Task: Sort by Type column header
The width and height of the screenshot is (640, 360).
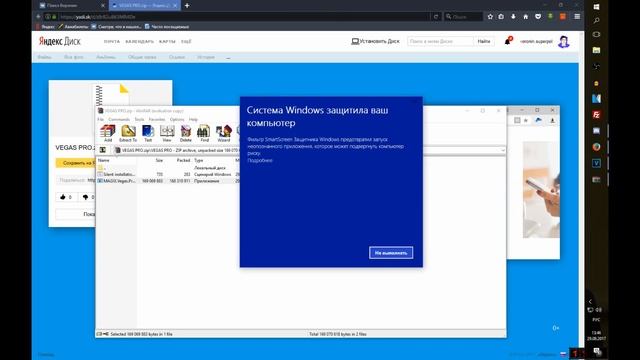Action: 199,160
